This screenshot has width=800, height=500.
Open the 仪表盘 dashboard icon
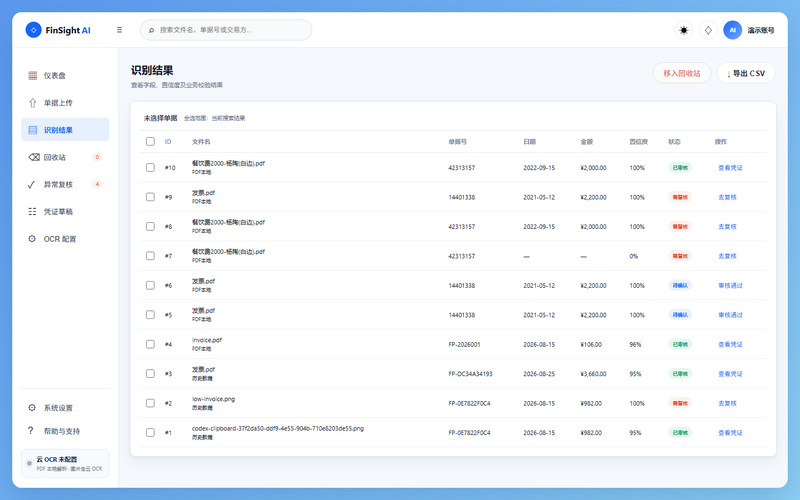33,76
